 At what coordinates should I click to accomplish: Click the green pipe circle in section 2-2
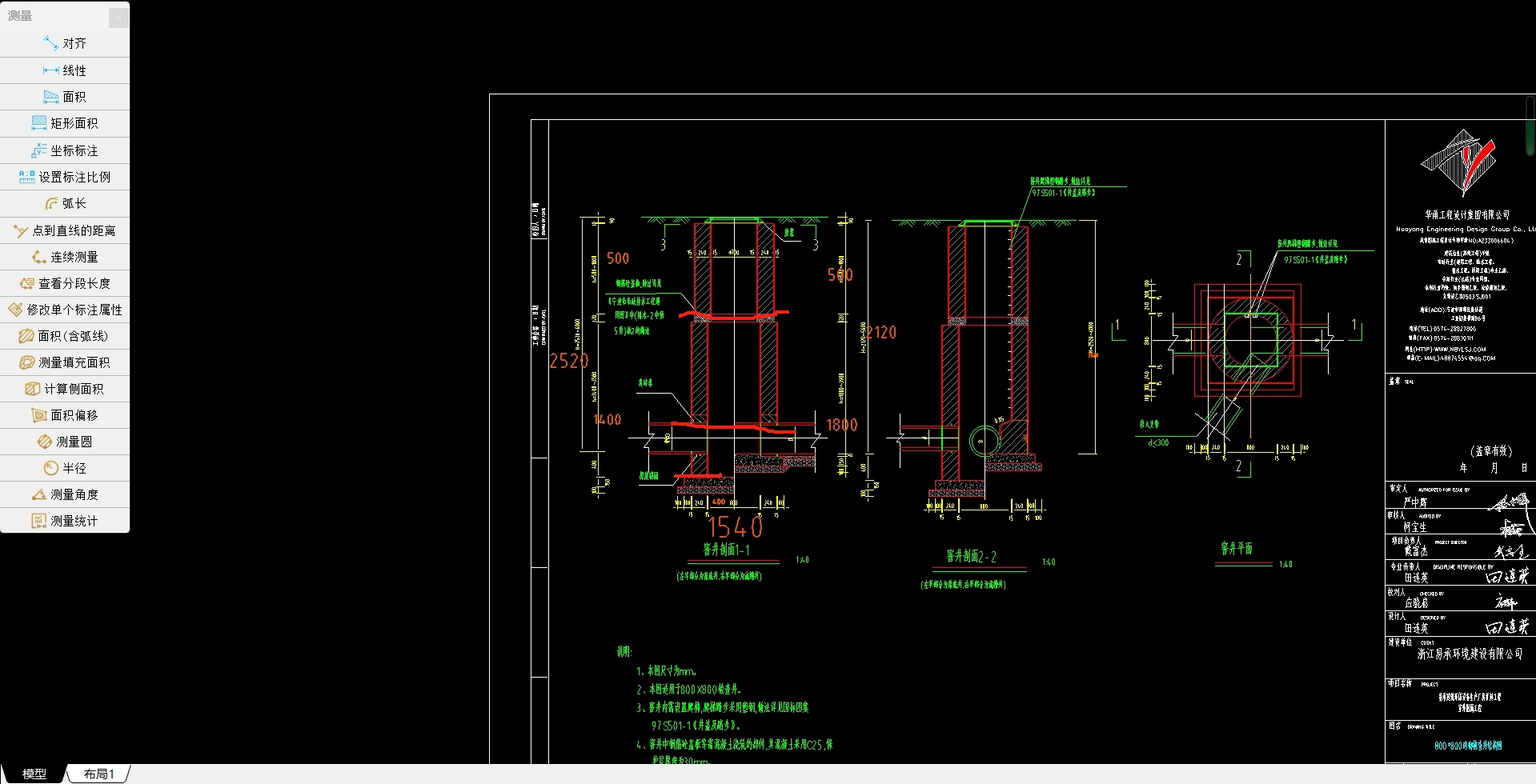985,440
